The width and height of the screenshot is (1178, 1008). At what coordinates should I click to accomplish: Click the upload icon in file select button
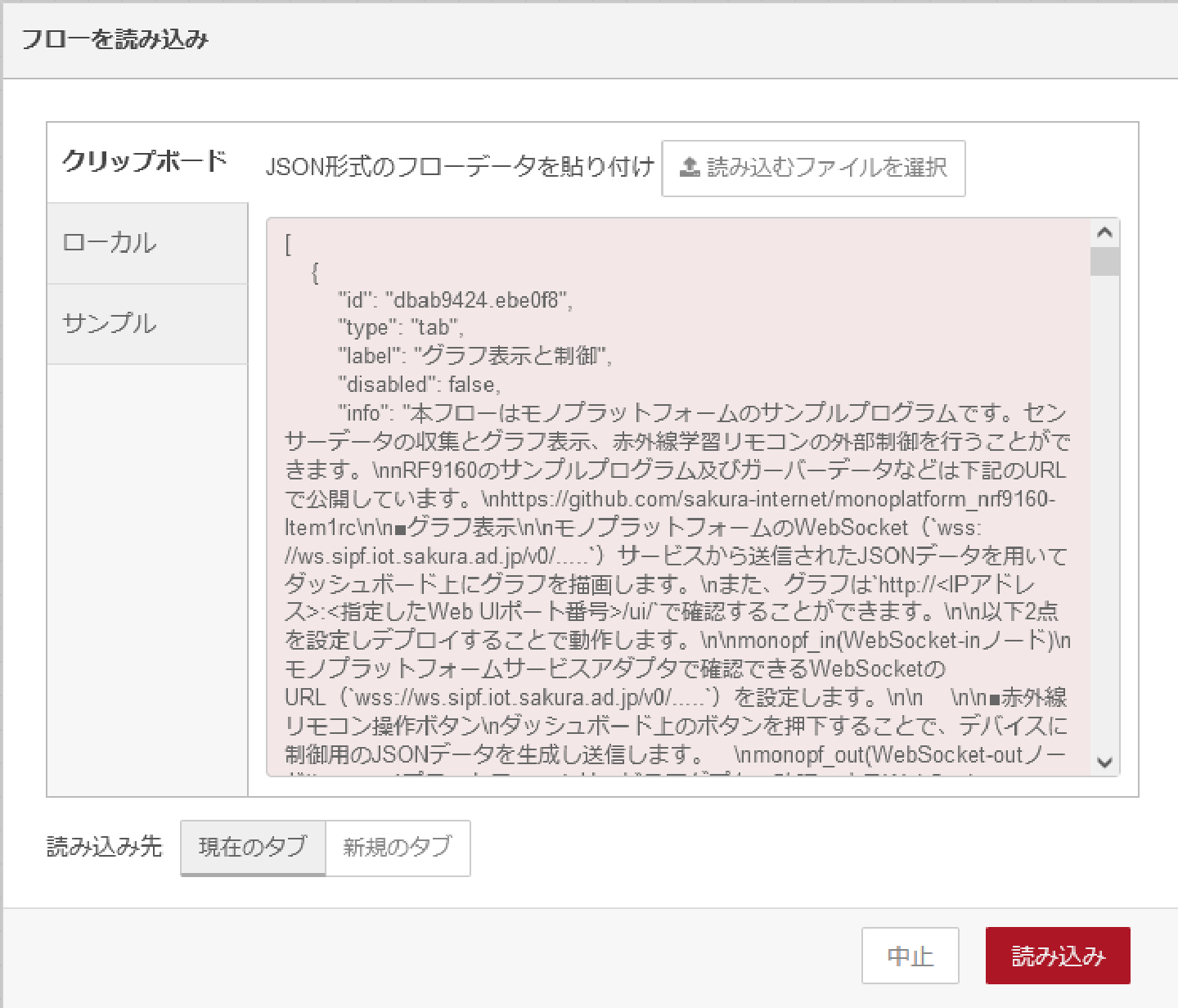(x=690, y=168)
